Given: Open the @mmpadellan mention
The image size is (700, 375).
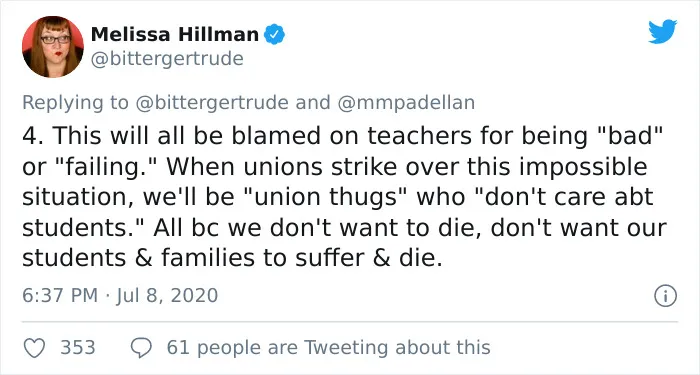Looking at the screenshot, I should 406,103.
